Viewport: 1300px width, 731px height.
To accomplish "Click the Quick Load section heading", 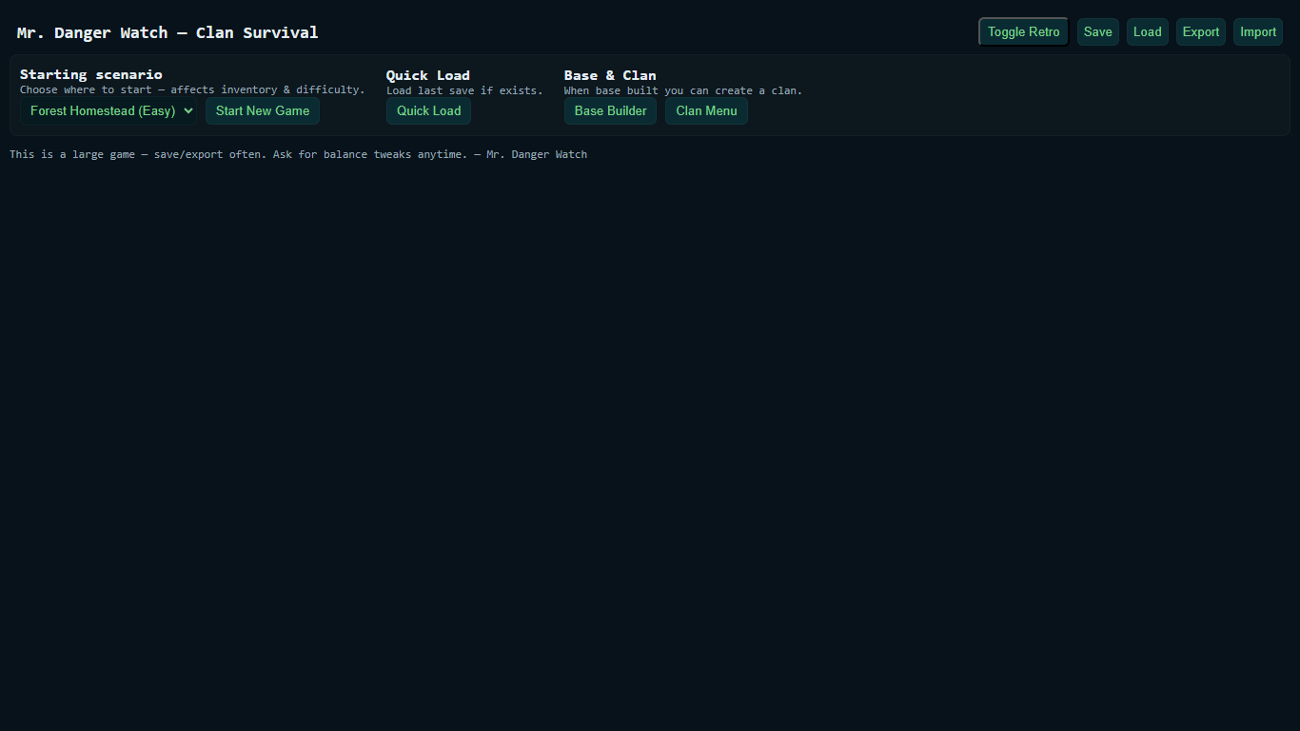I will click(428, 74).
